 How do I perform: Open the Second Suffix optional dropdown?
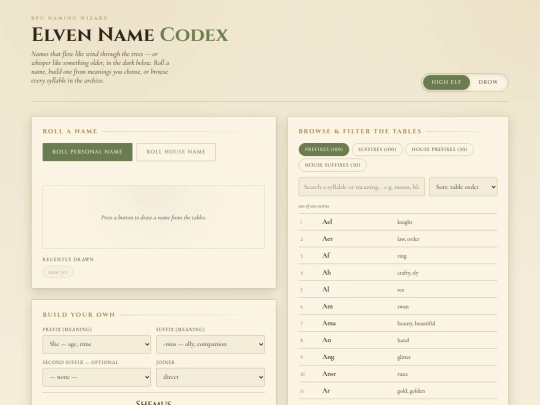click(x=96, y=377)
